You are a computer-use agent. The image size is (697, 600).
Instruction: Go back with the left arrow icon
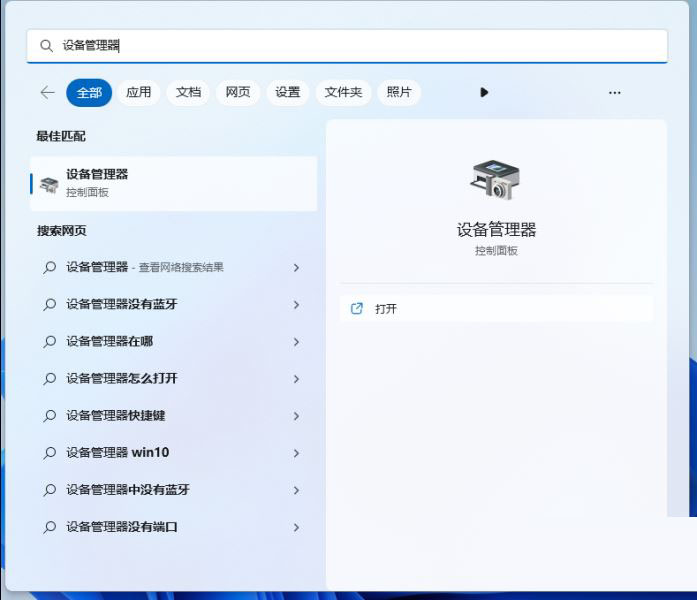point(48,92)
